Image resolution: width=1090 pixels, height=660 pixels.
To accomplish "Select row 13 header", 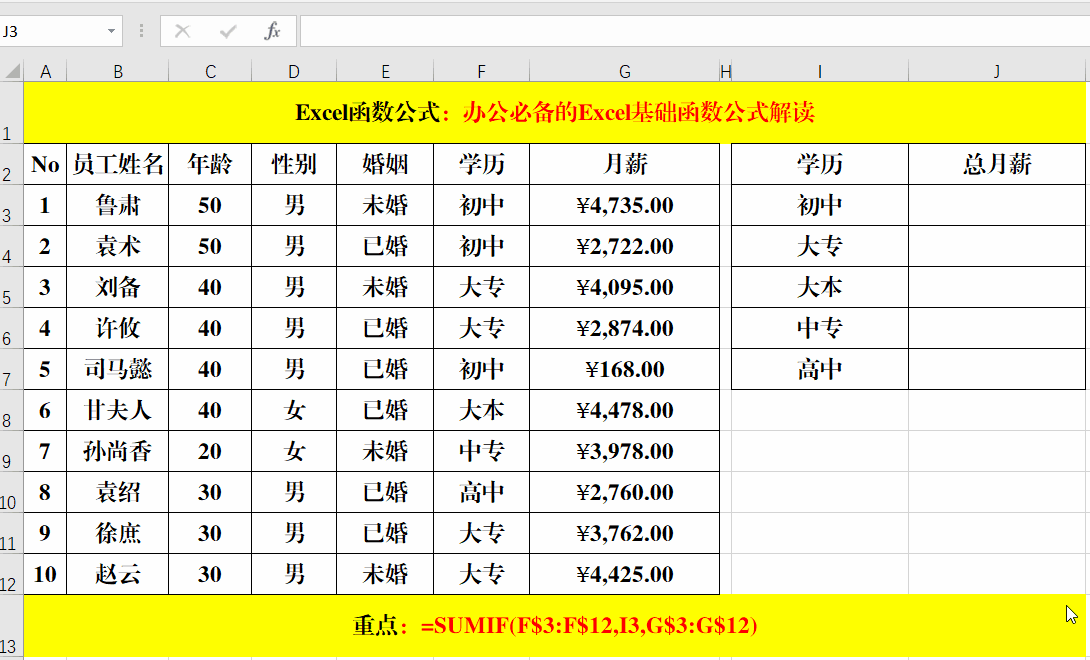I will tap(11, 626).
